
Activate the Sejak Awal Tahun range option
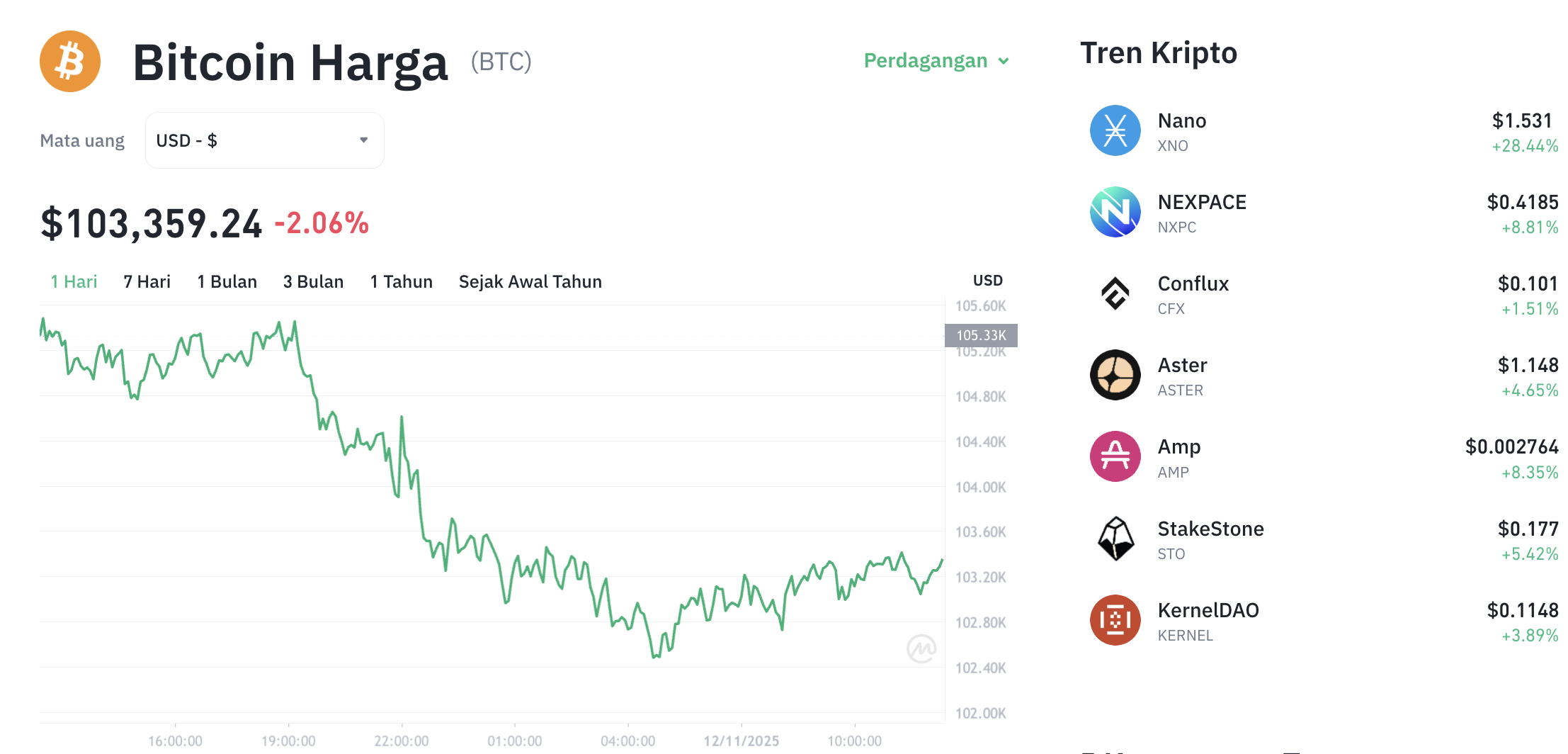[530, 281]
